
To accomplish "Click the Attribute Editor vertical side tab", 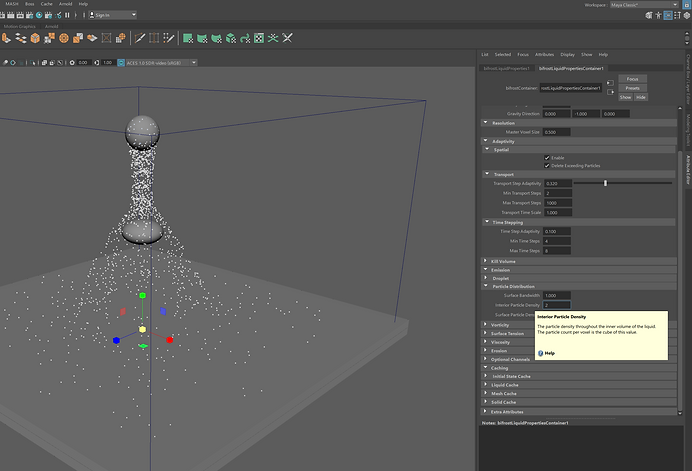I will pyautogui.click(x=688, y=170).
